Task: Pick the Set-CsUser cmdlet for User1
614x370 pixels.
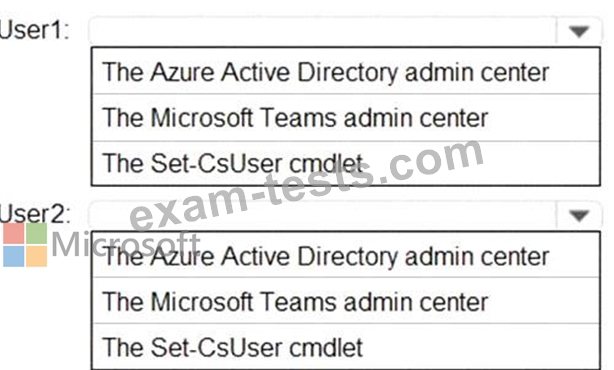Action: pyautogui.click(x=346, y=163)
